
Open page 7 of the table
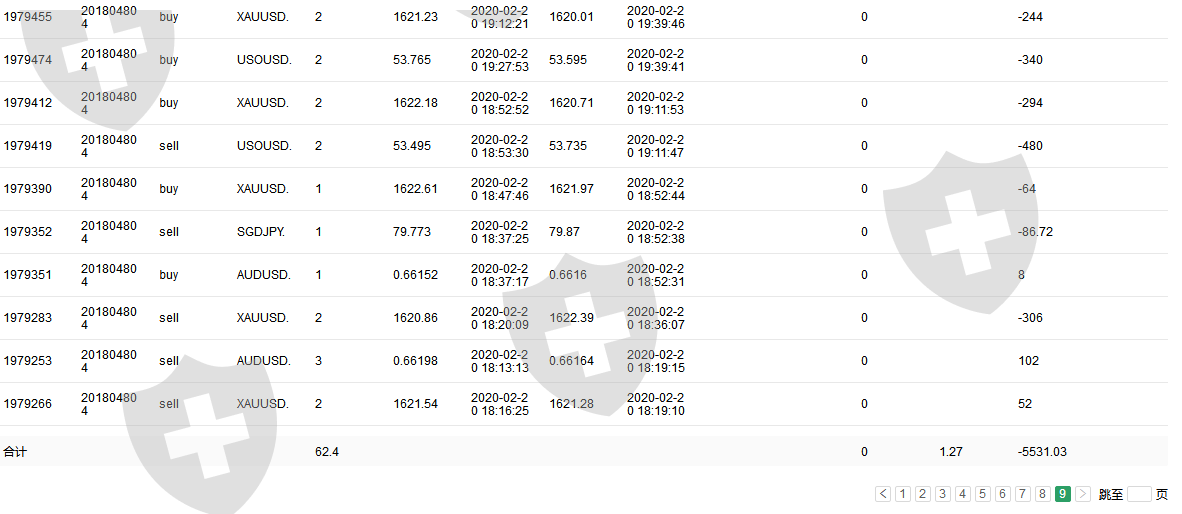(x=1023, y=494)
